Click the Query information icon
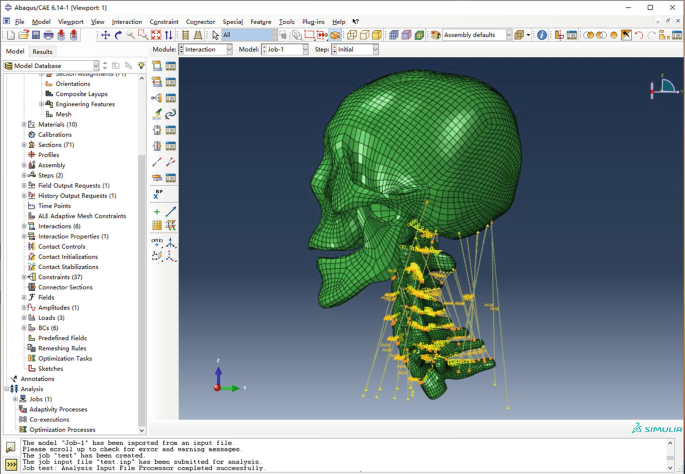This screenshot has width=685, height=474. (x=542, y=35)
